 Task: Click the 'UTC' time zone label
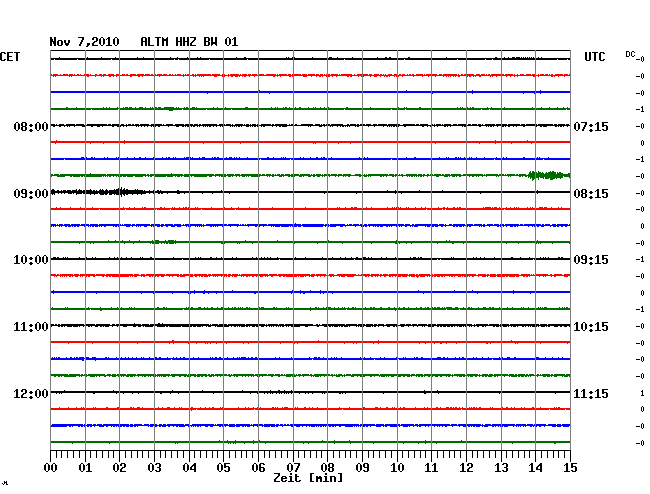pyautogui.click(x=594, y=57)
